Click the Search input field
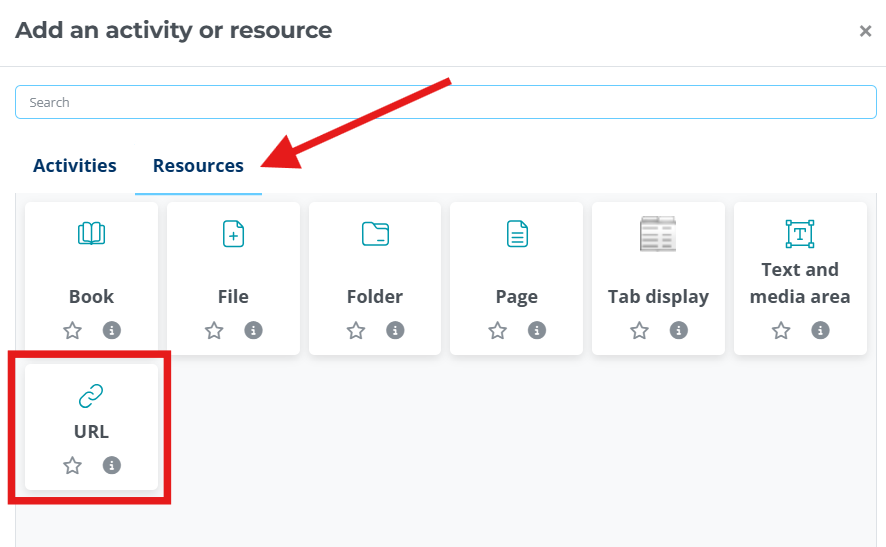This screenshot has height=547, width=886. pos(446,102)
